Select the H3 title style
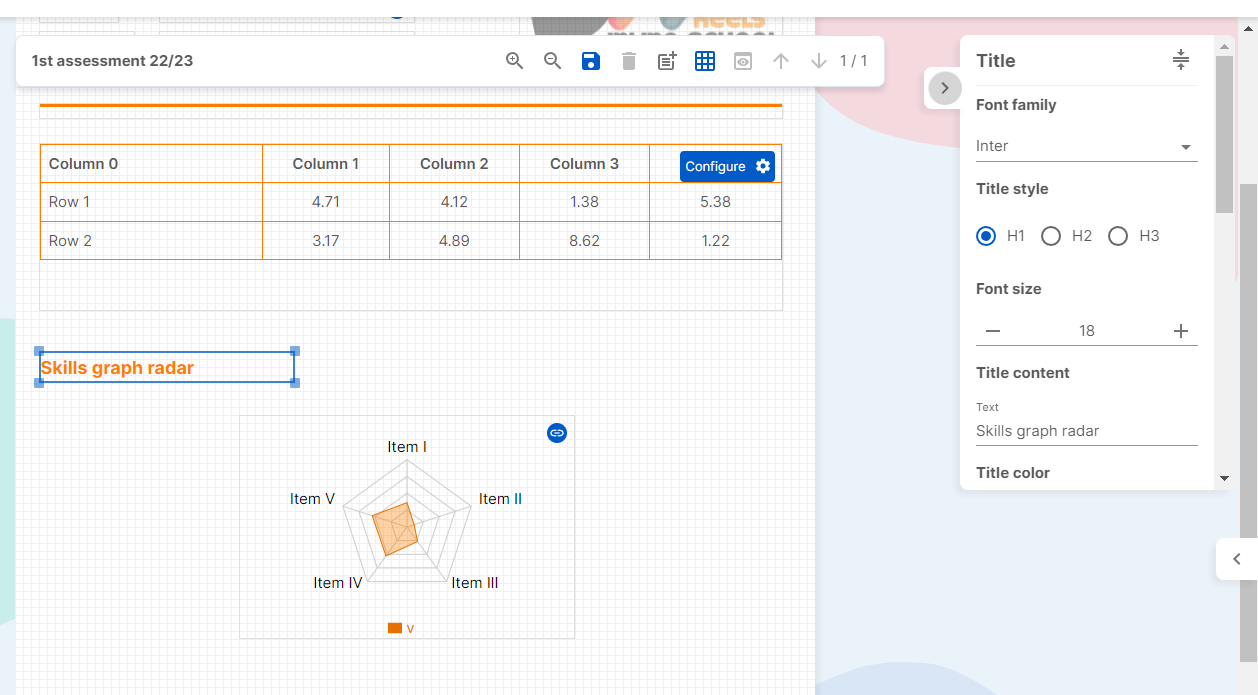Image resolution: width=1258 pixels, height=695 pixels. pos(1118,236)
